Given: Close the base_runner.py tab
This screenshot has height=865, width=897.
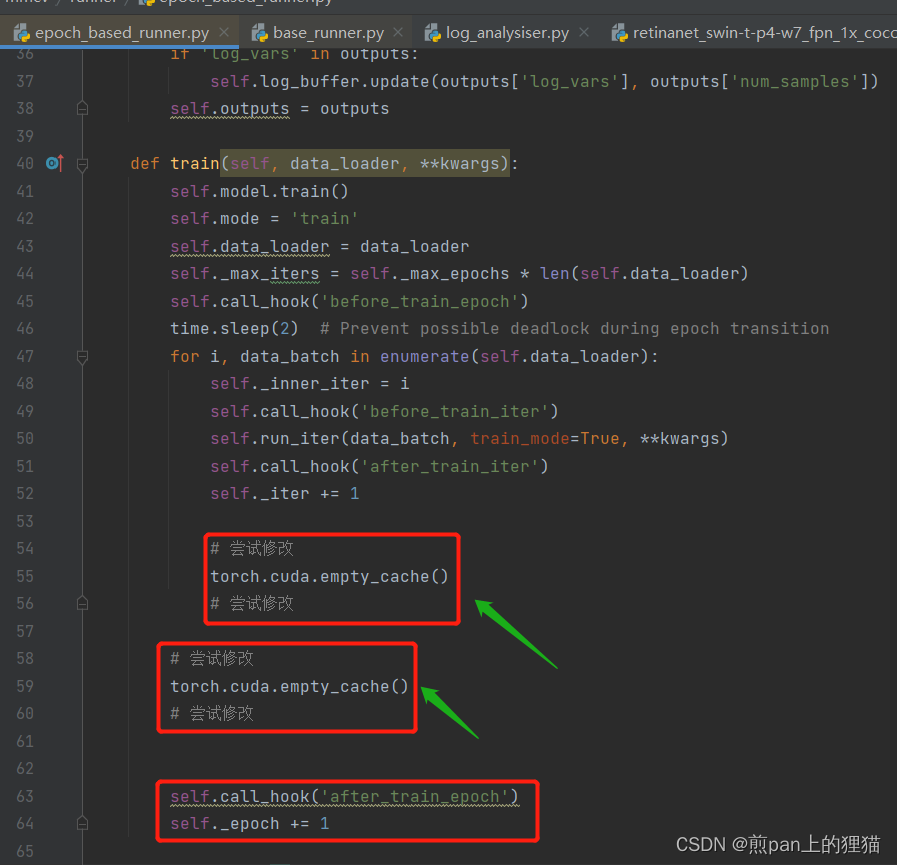Looking at the screenshot, I should [x=398, y=32].
